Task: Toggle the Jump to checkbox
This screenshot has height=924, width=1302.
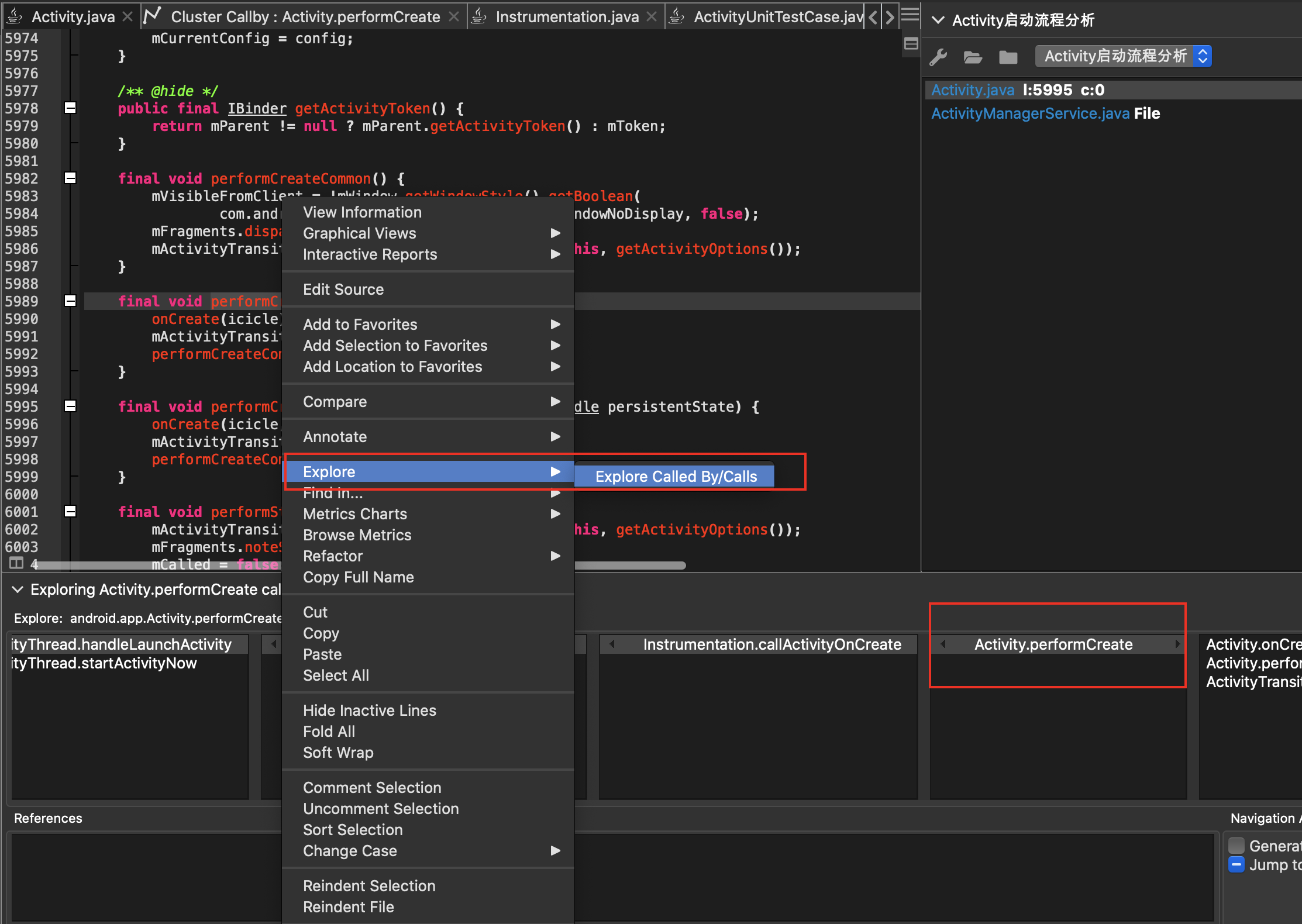Action: click(x=1236, y=864)
